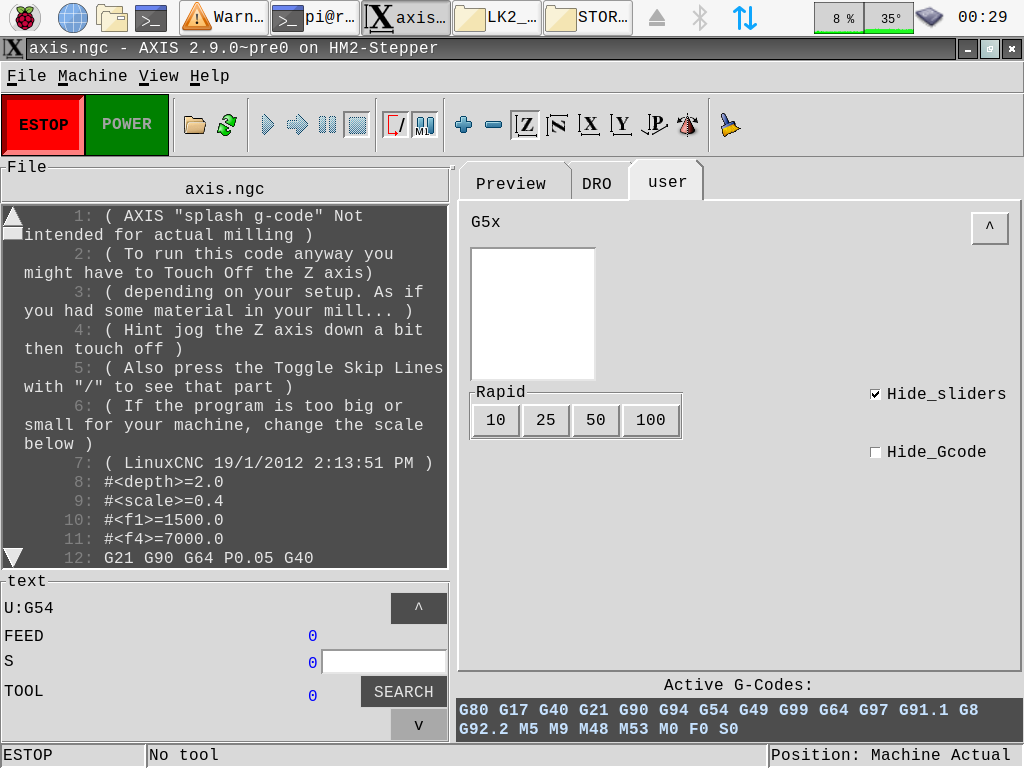
Task: Open the Help menu
Action: (x=209, y=76)
